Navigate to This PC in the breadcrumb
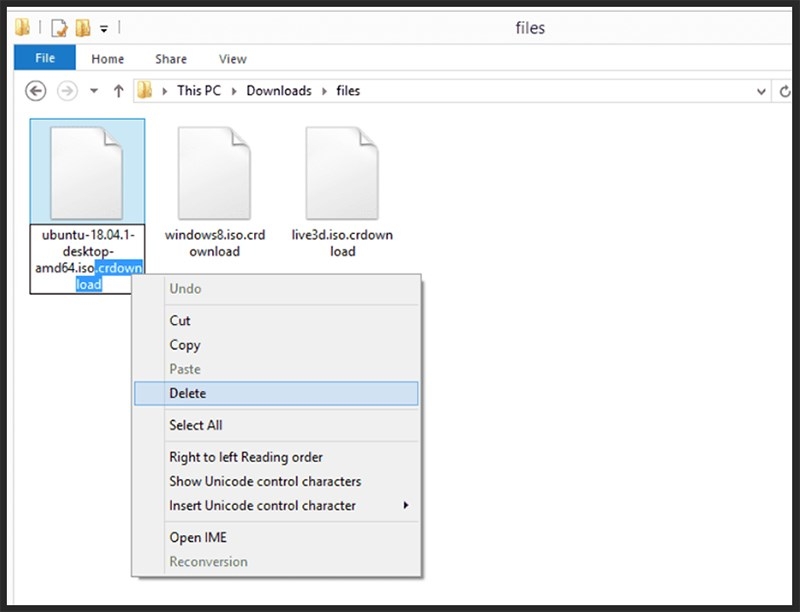The width and height of the screenshot is (800, 612). (199, 91)
